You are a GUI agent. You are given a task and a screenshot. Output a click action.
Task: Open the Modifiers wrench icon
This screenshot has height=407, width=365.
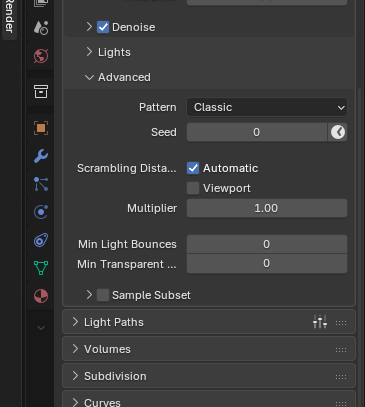(x=41, y=156)
